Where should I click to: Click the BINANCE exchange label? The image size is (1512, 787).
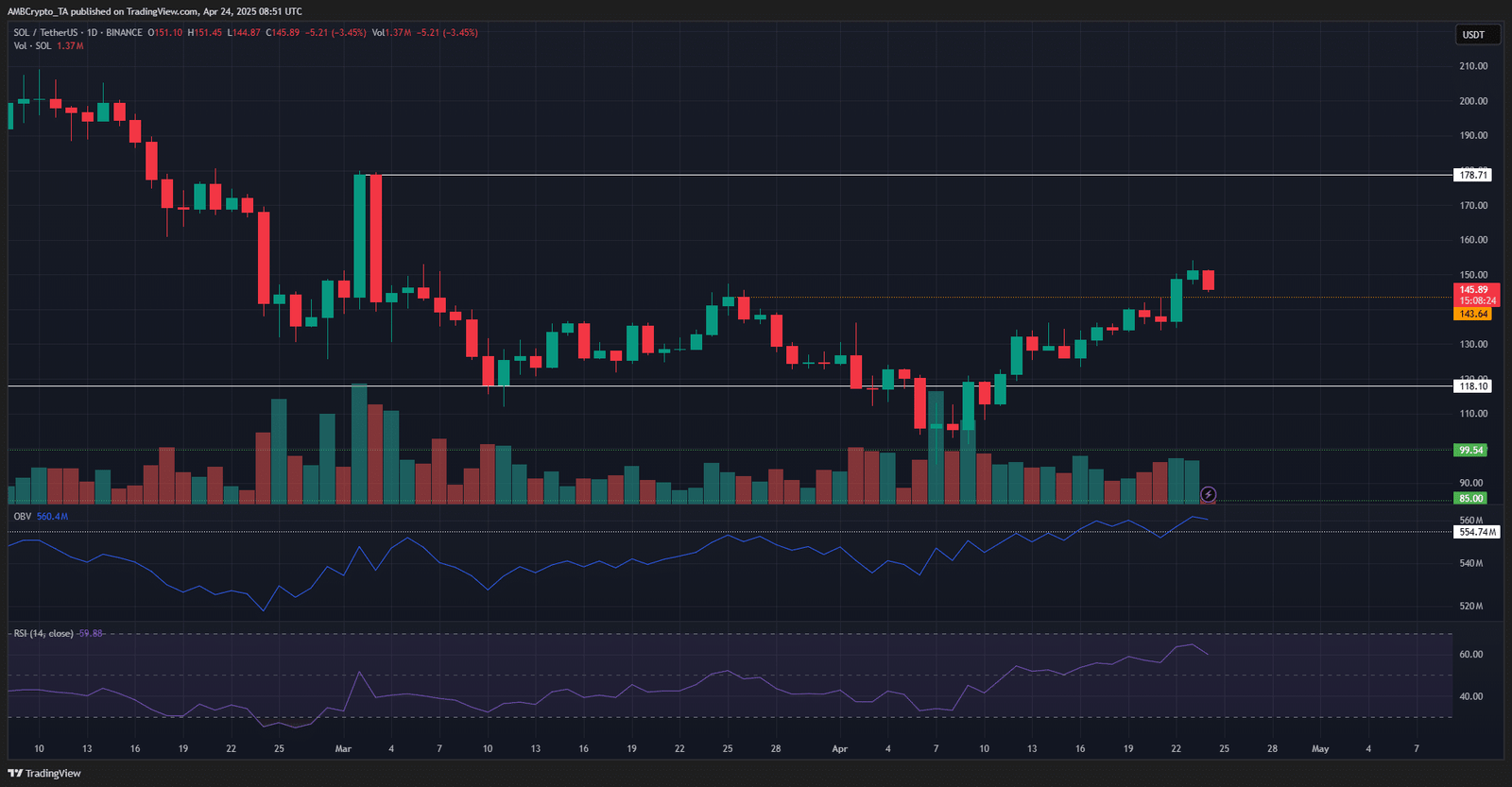click(x=124, y=32)
